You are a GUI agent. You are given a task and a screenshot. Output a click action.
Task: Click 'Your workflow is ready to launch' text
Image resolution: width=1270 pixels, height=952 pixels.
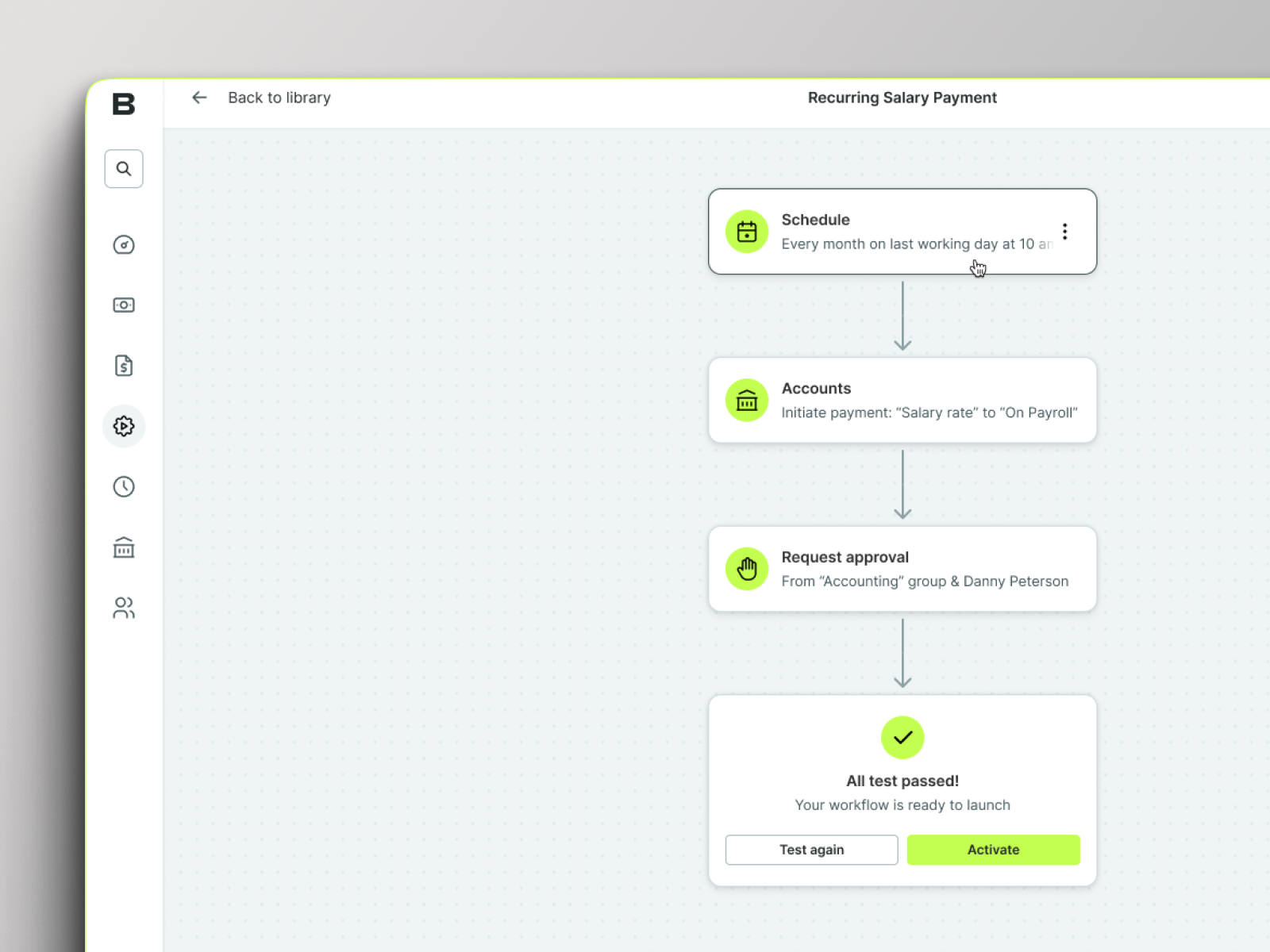(902, 805)
